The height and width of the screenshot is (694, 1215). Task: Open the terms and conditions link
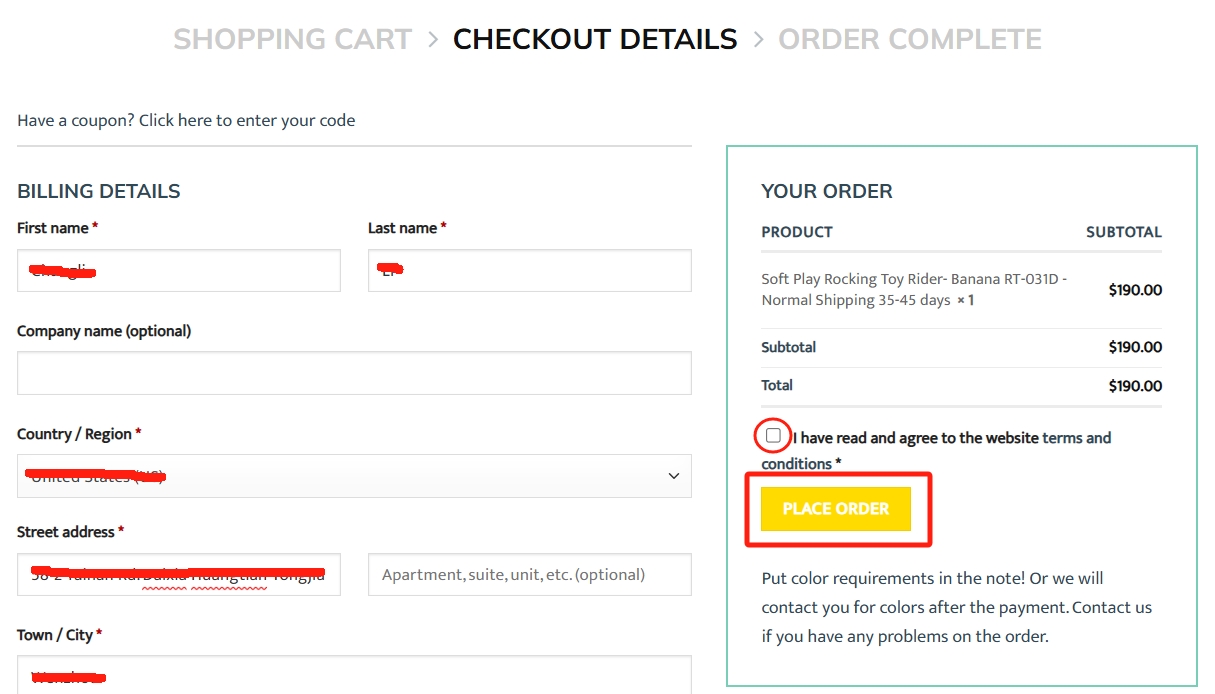coord(1078,437)
